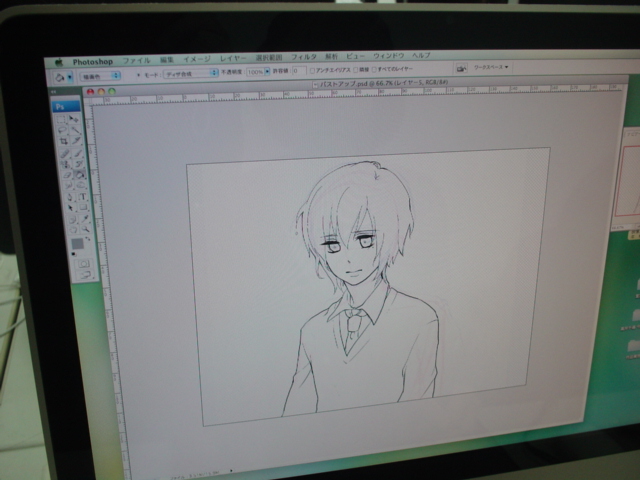Select the Notes tool
Screen dimensions: 640x480
tap(72, 220)
